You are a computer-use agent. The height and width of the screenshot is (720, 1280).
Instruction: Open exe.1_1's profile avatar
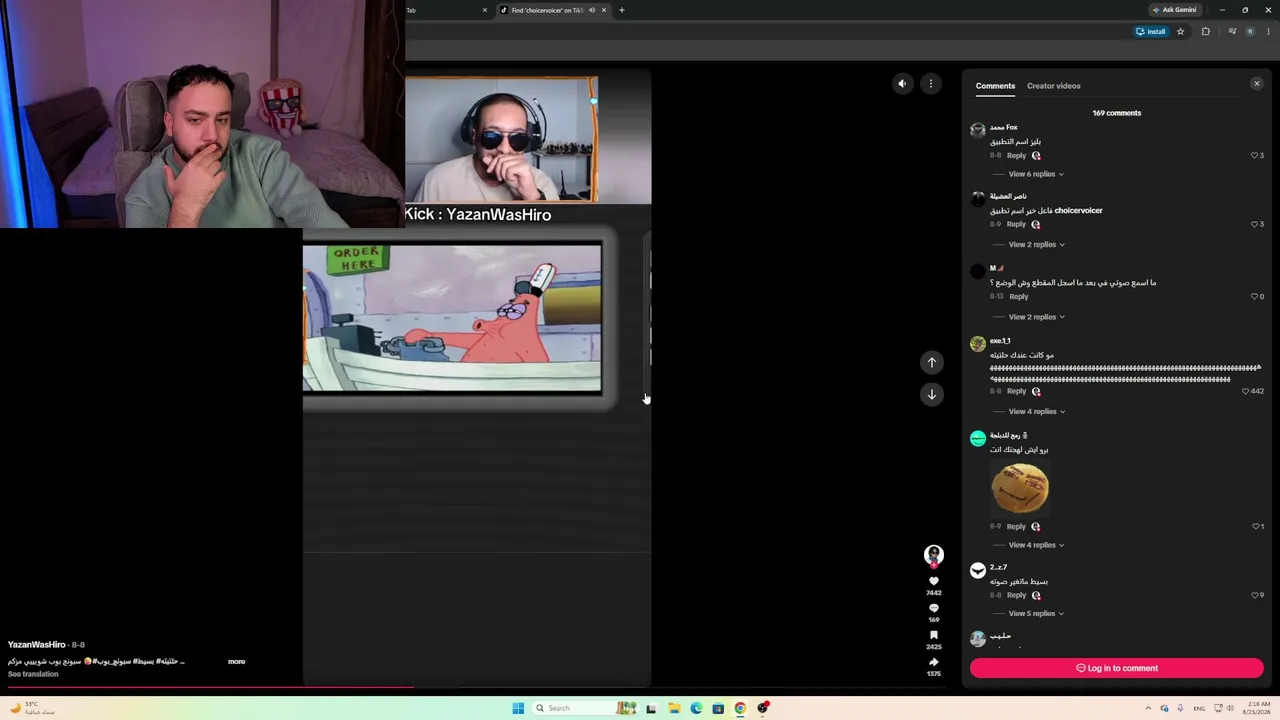[978, 343]
